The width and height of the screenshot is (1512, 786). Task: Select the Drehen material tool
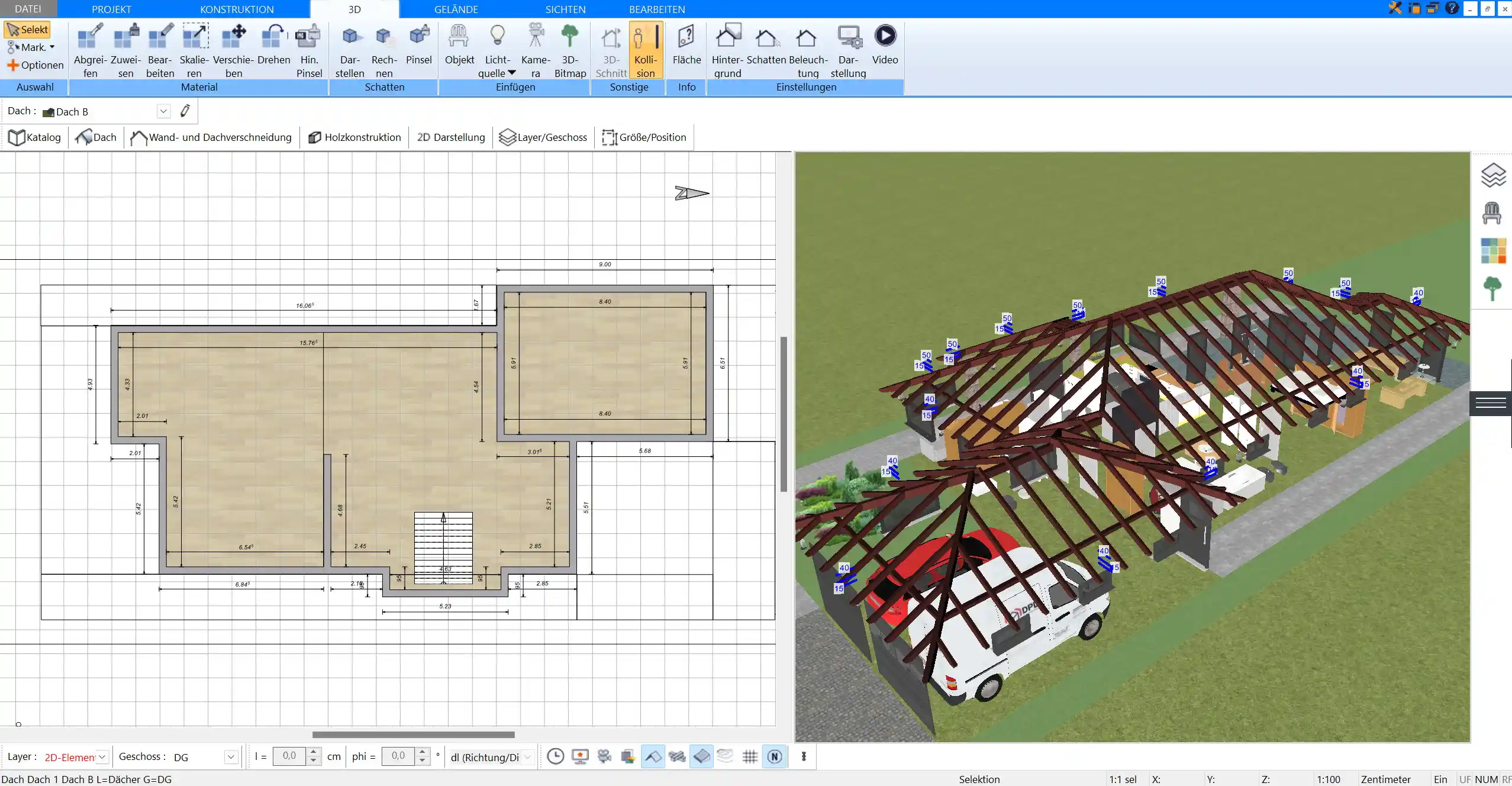(273, 44)
